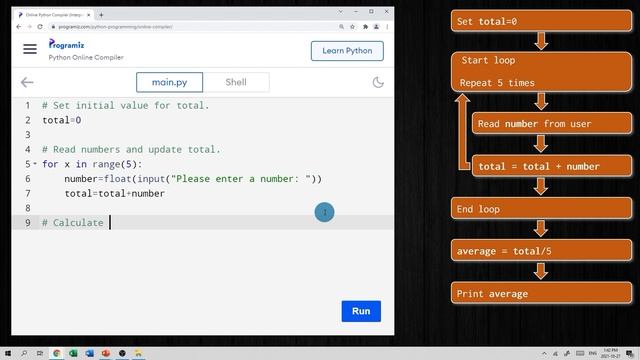Go back using the editor's left arrow
The height and width of the screenshot is (360, 640).
(x=27, y=82)
